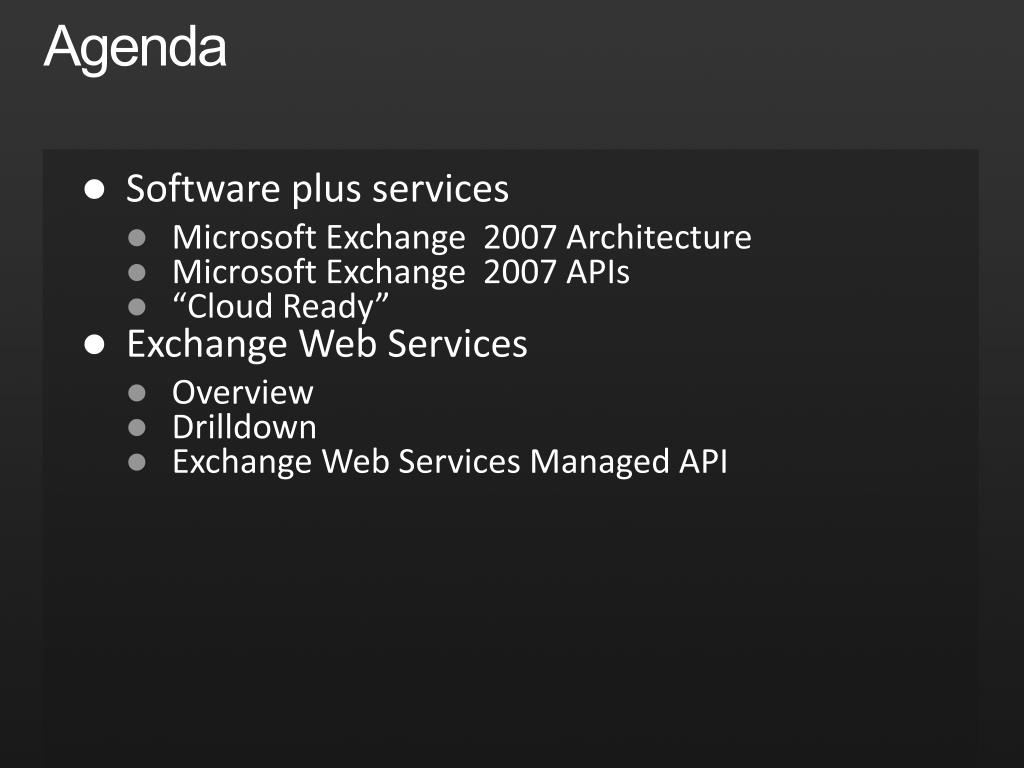Click the bullet before Exchange 2007 APIs
The height and width of the screenshot is (768, 1024).
pos(137,272)
